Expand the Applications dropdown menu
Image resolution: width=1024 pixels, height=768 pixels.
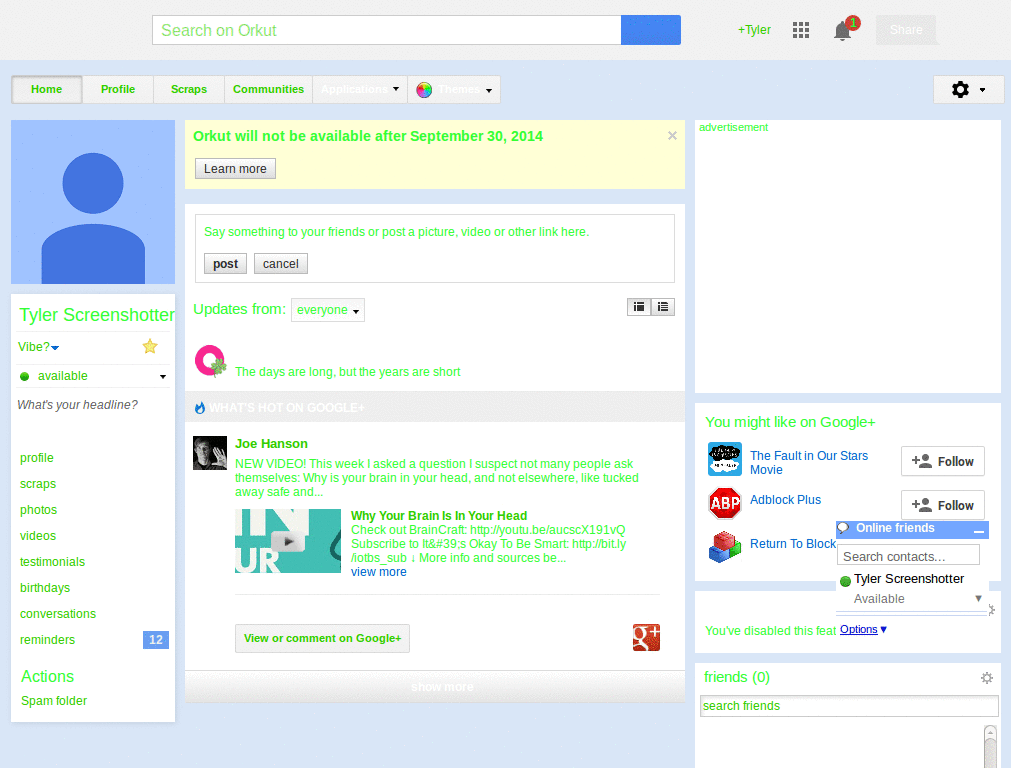pyautogui.click(x=360, y=89)
